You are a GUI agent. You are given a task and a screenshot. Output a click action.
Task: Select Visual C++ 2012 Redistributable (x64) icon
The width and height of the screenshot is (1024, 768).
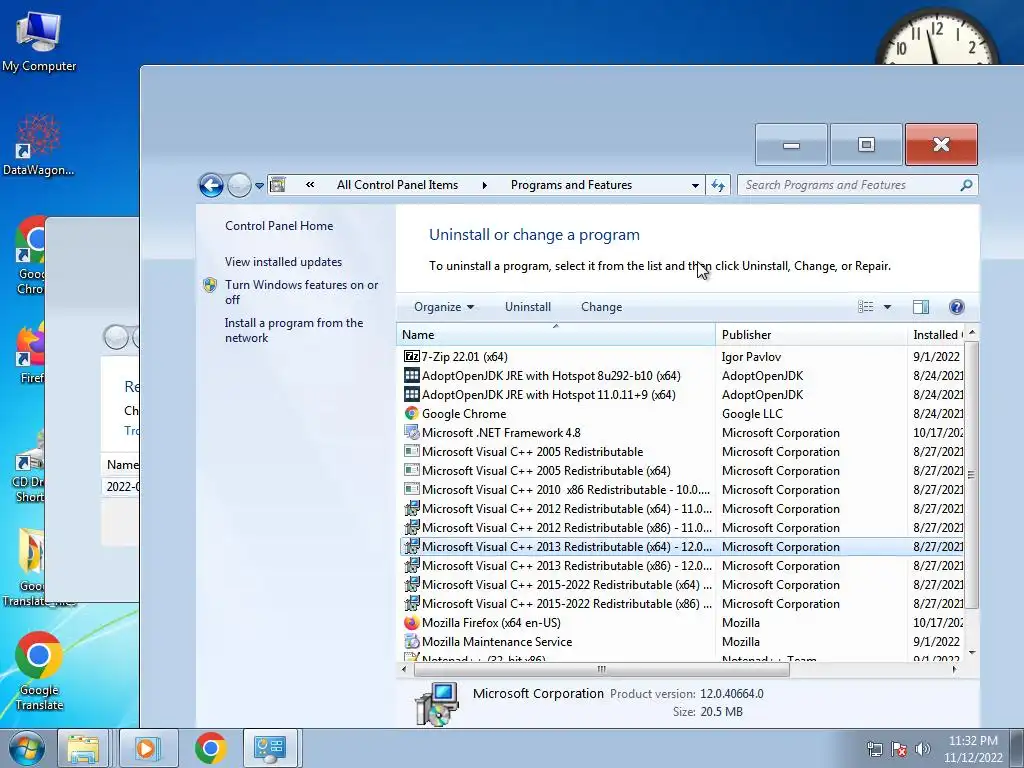pos(411,509)
